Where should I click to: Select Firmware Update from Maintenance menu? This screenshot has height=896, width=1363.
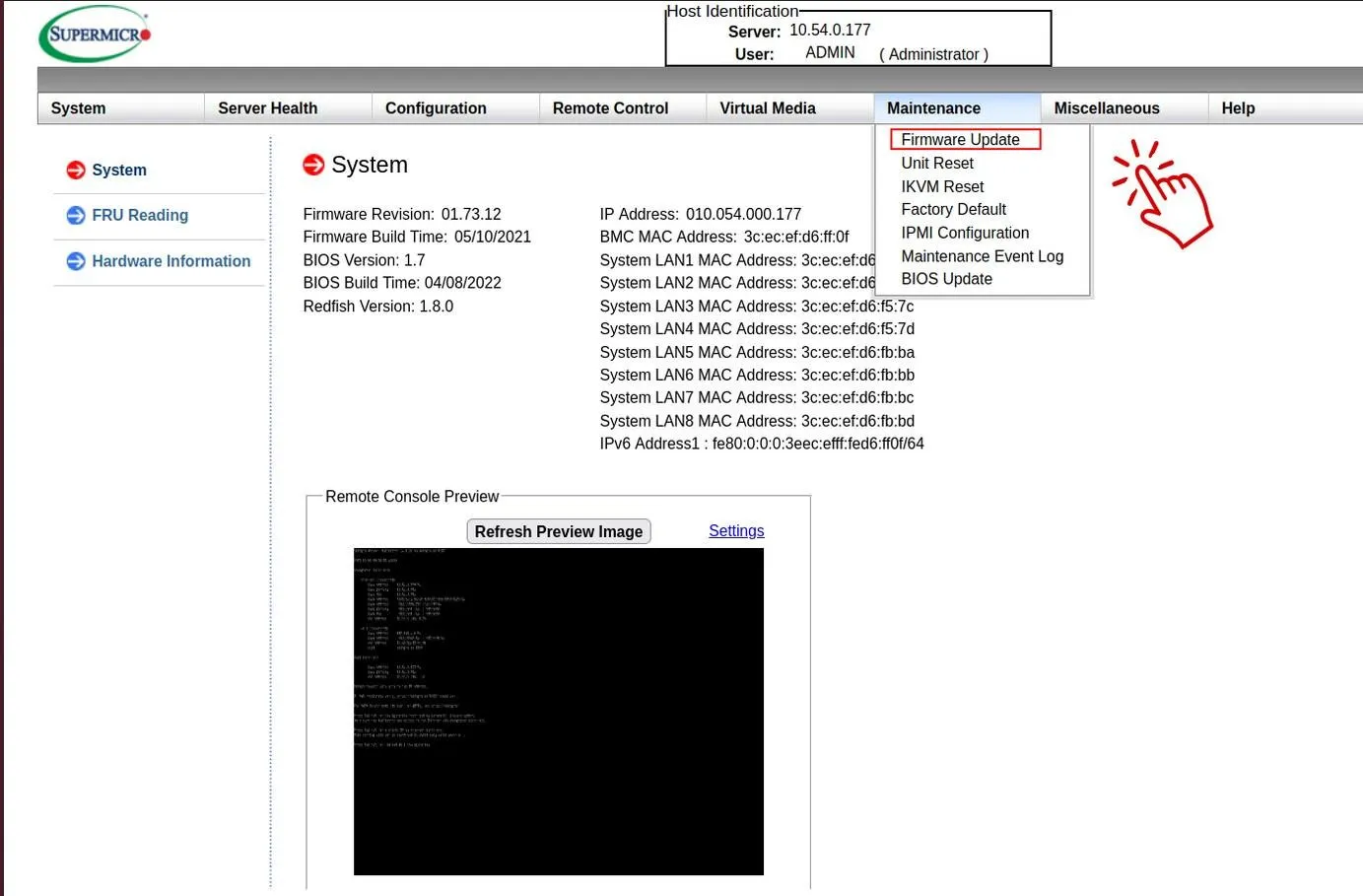(960, 140)
